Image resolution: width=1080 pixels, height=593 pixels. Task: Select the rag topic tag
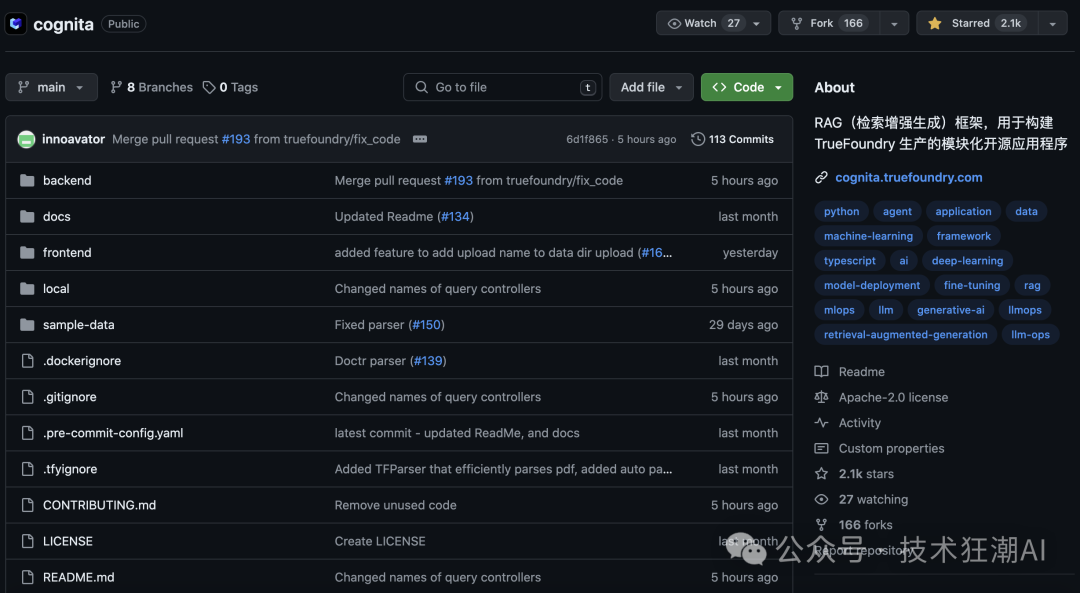click(1032, 285)
